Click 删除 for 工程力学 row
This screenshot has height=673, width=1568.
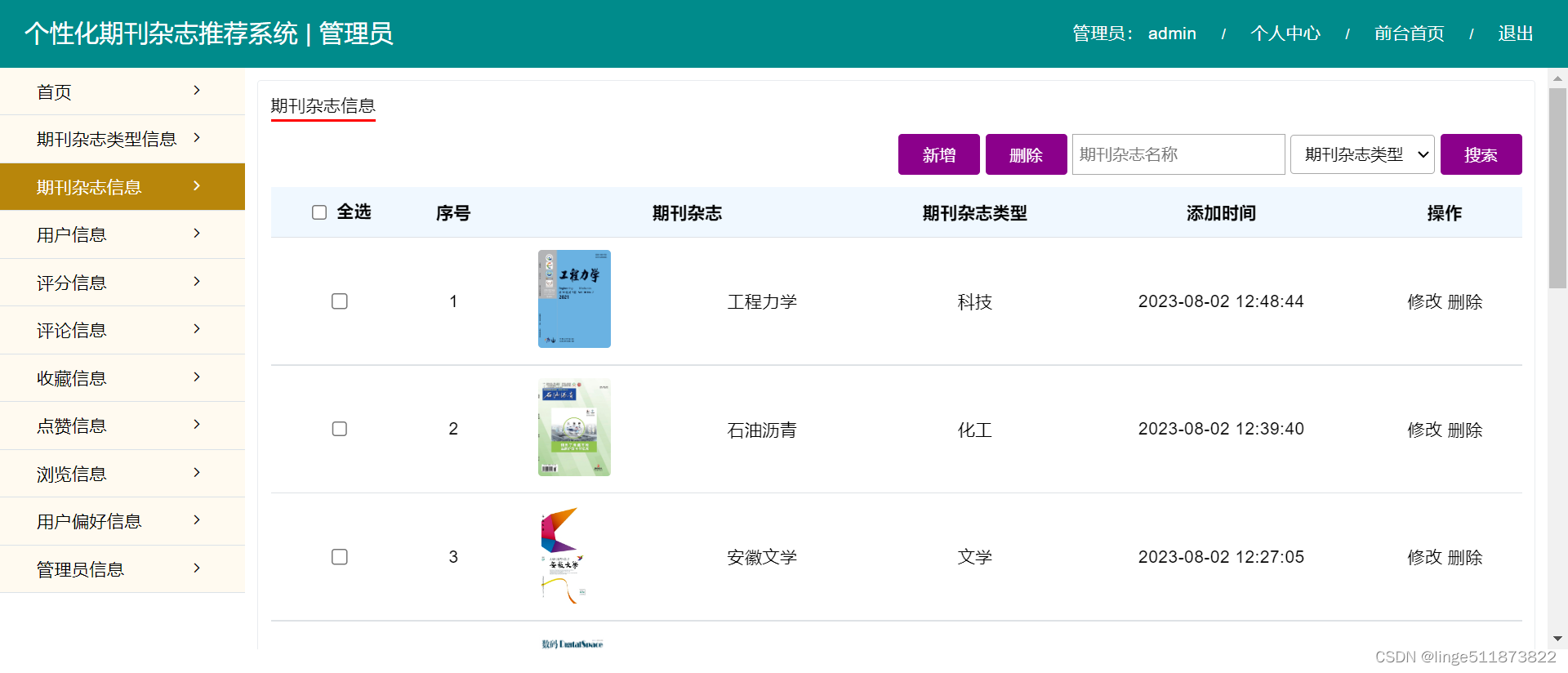(x=1465, y=301)
